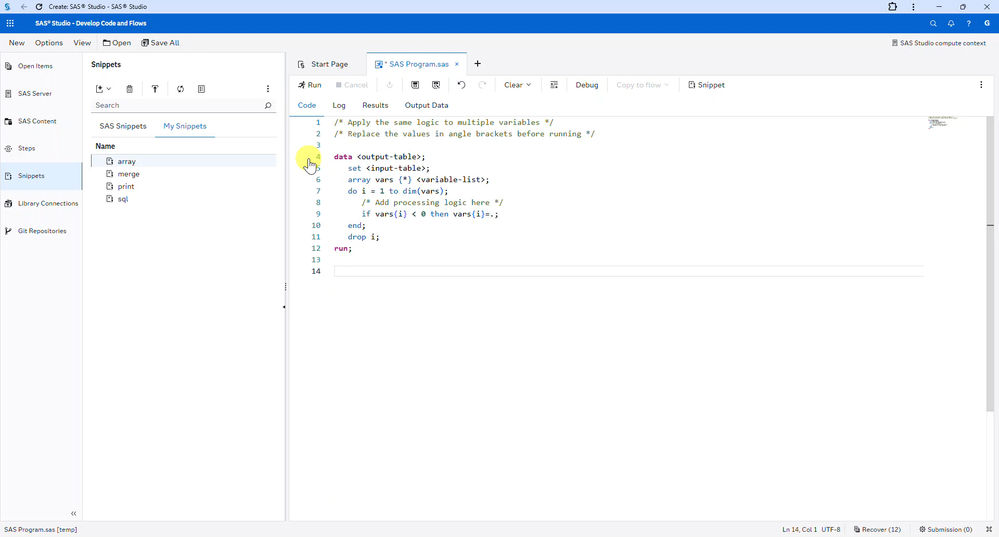
Task: Switch to My Snippets tab
Action: coord(185,126)
